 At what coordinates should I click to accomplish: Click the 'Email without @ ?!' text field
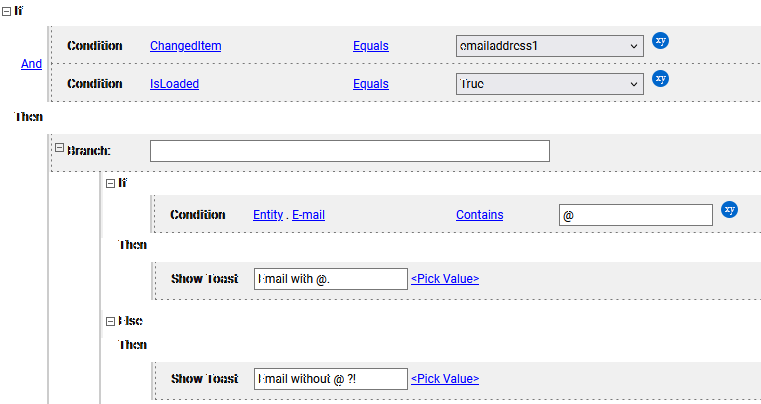click(330, 379)
